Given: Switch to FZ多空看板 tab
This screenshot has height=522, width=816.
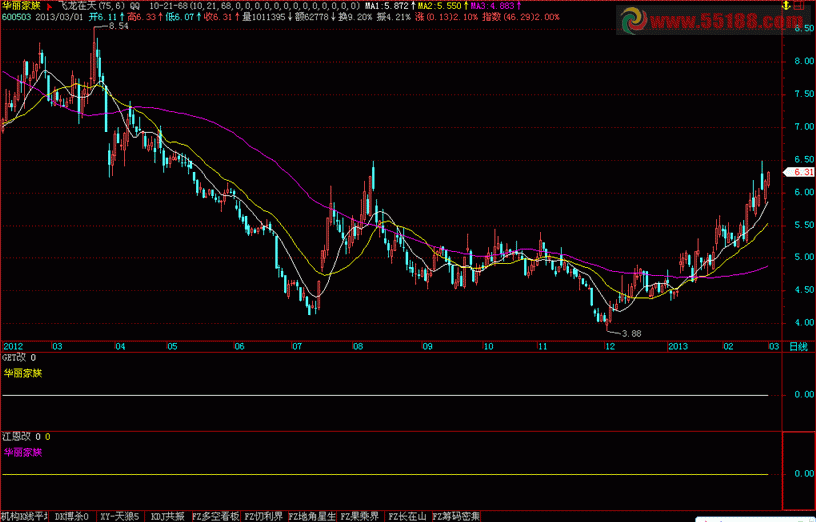Looking at the screenshot, I should pos(214,516).
